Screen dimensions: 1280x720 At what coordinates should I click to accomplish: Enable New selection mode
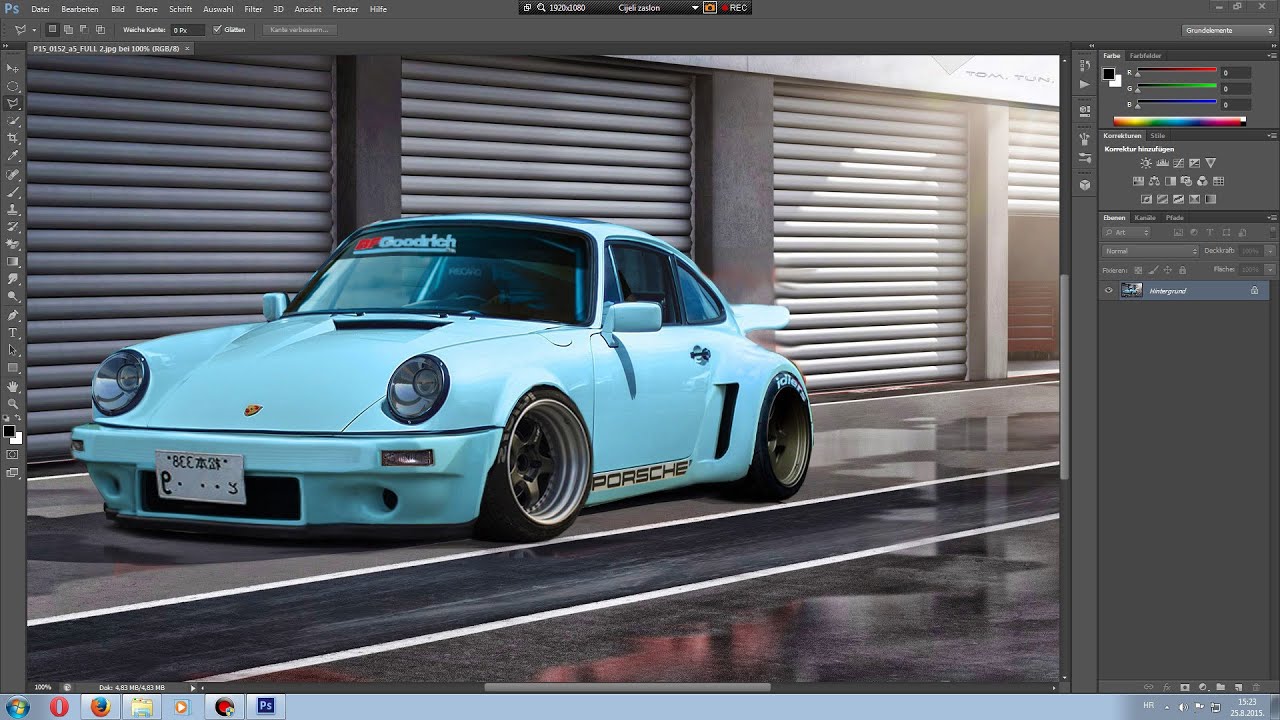tap(53, 30)
